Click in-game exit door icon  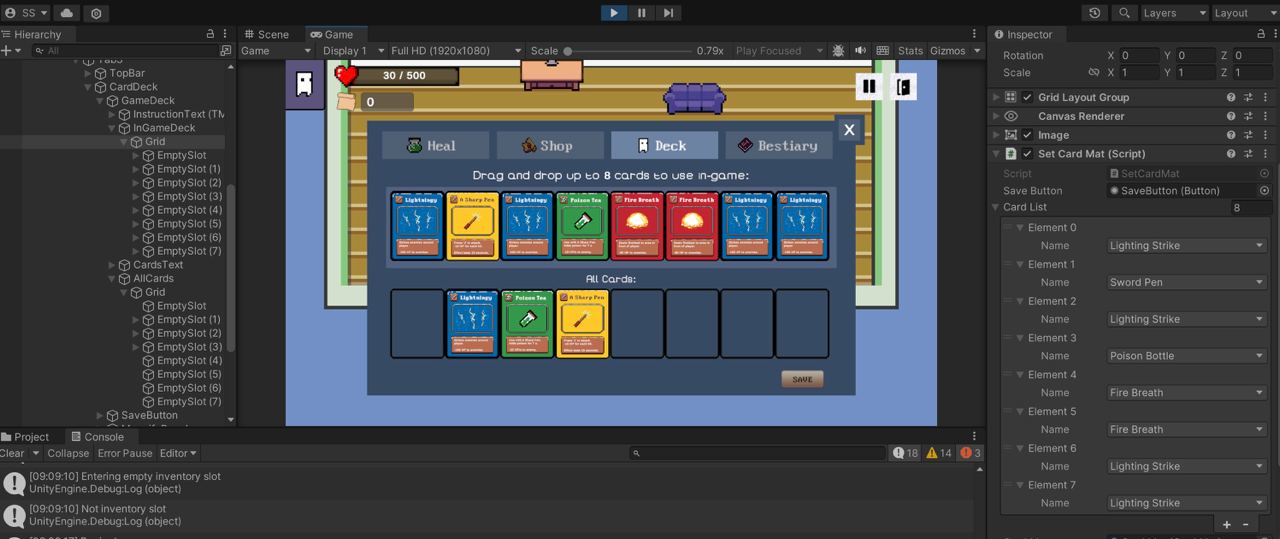(x=903, y=86)
